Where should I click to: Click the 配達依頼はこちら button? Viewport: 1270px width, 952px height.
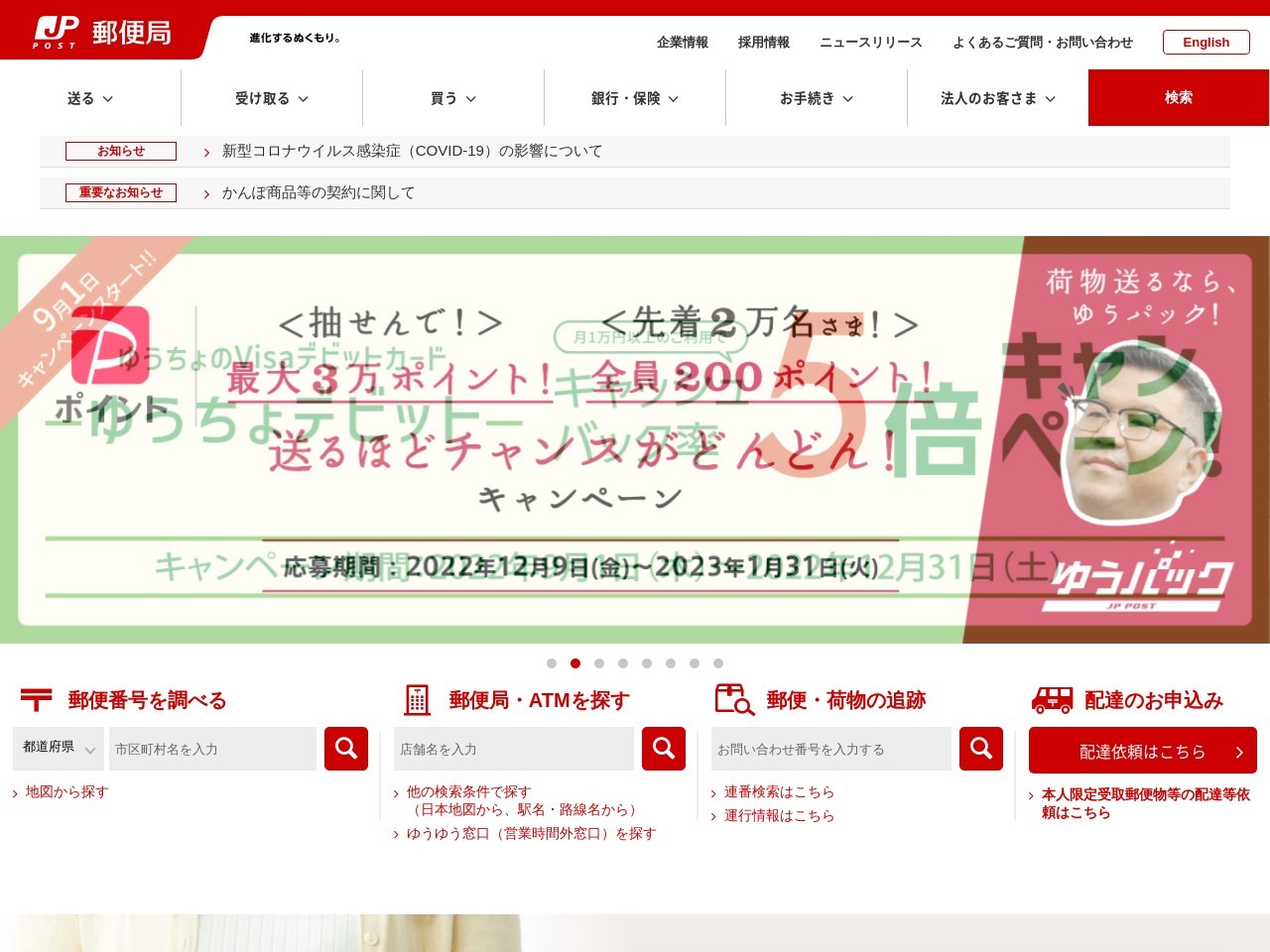(x=1143, y=751)
